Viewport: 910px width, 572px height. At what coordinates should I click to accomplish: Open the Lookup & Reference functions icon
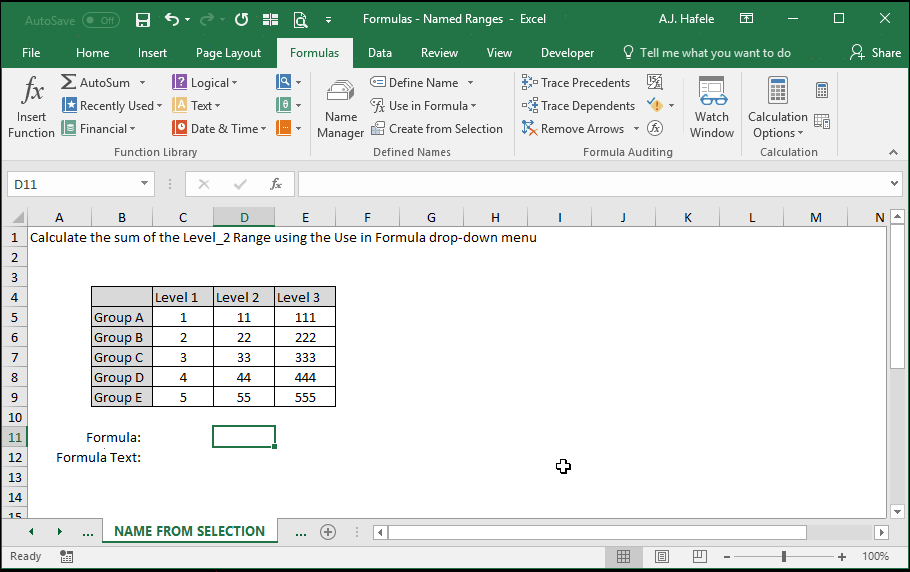tap(284, 82)
